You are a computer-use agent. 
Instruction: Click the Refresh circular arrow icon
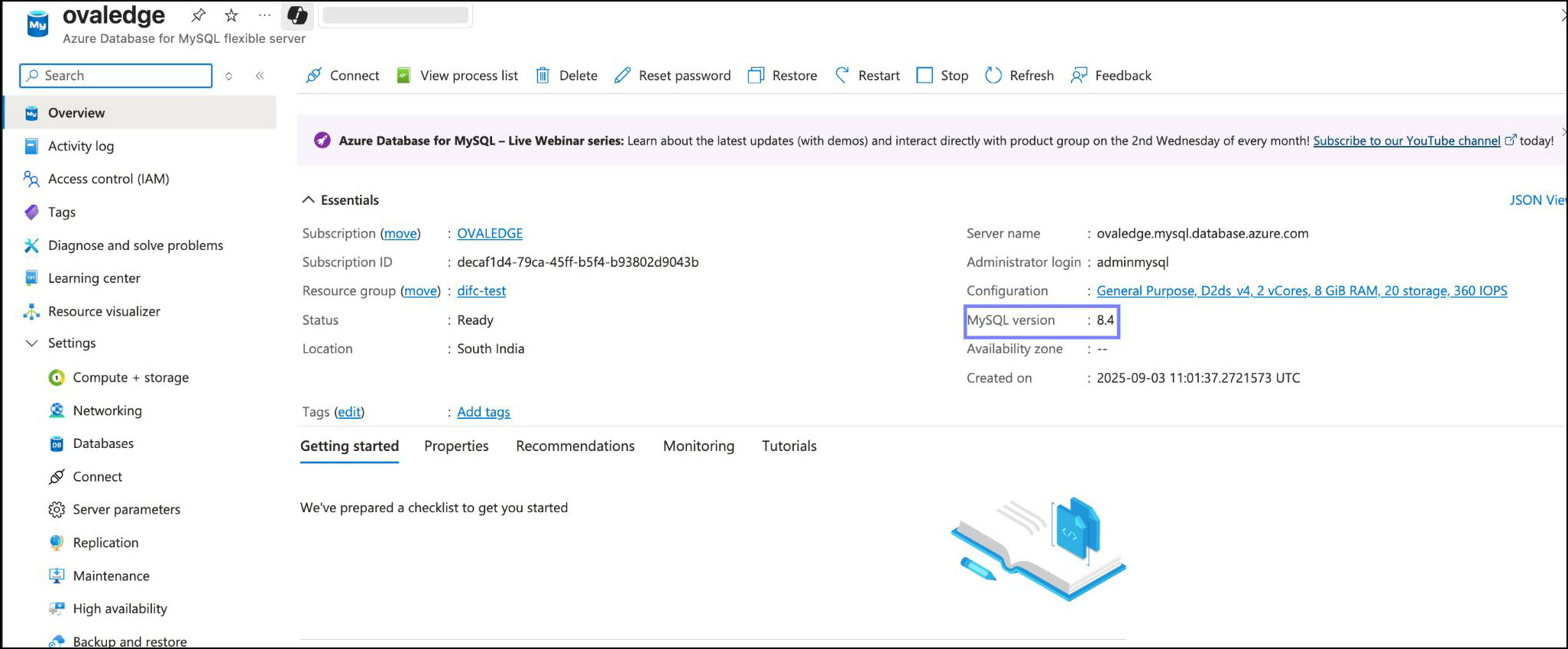[x=993, y=76]
